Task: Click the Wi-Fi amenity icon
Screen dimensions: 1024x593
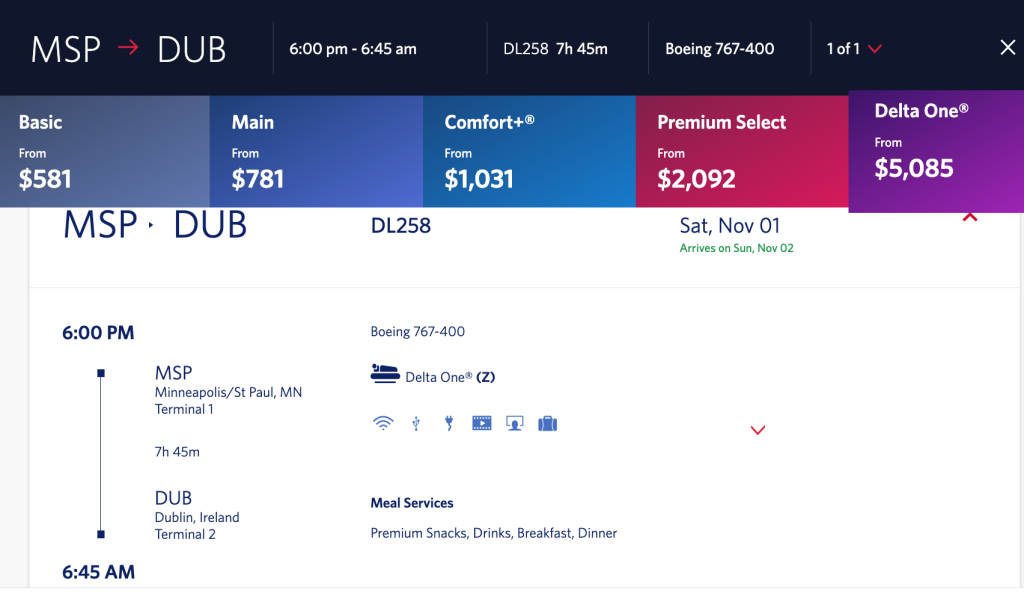Action: coord(383,424)
